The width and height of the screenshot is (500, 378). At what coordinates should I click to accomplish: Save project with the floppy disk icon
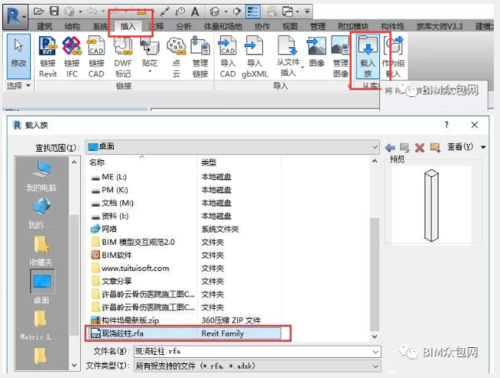coord(54,11)
